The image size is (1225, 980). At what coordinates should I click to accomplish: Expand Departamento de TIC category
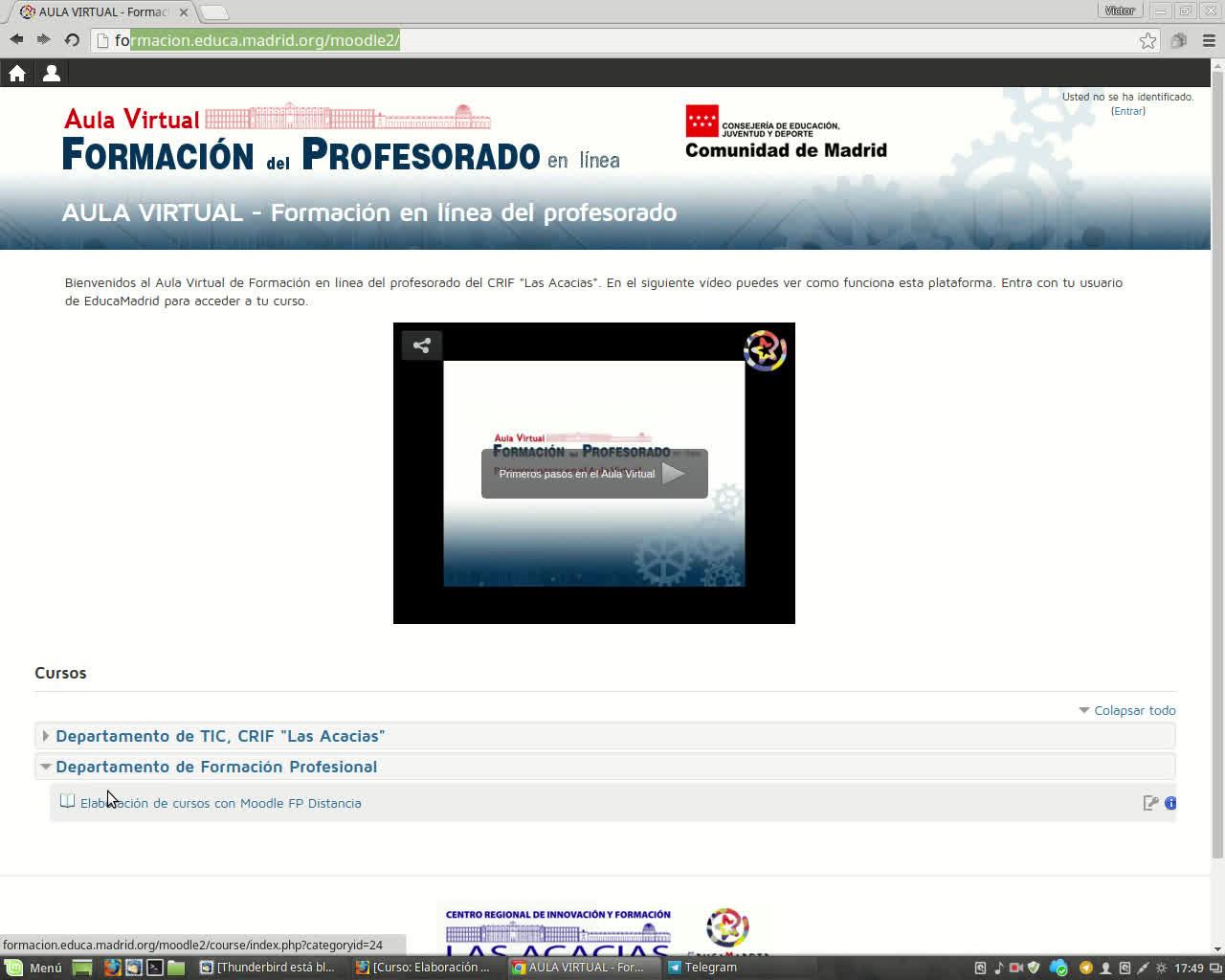[45, 736]
